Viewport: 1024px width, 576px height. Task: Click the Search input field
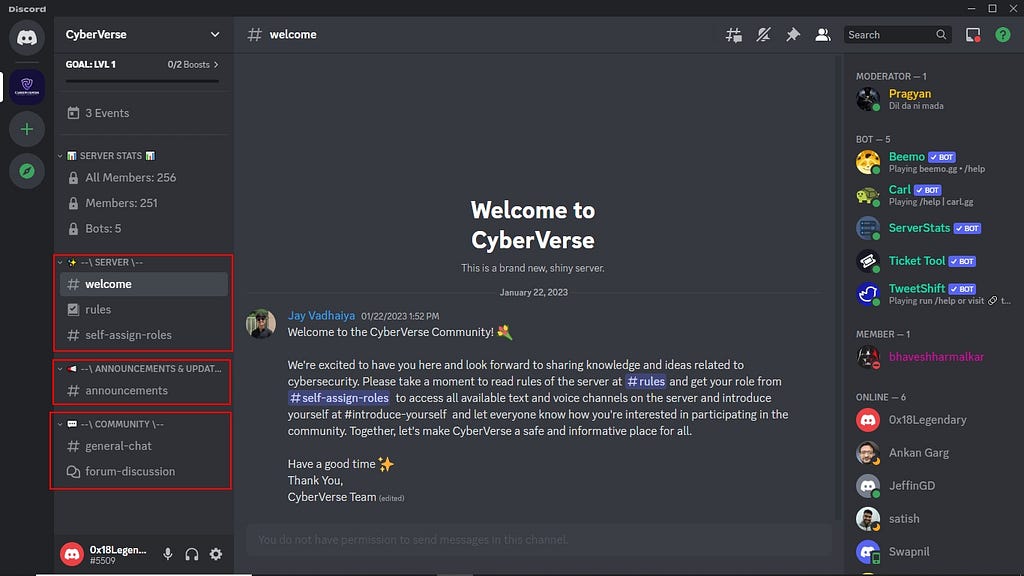tap(897, 35)
